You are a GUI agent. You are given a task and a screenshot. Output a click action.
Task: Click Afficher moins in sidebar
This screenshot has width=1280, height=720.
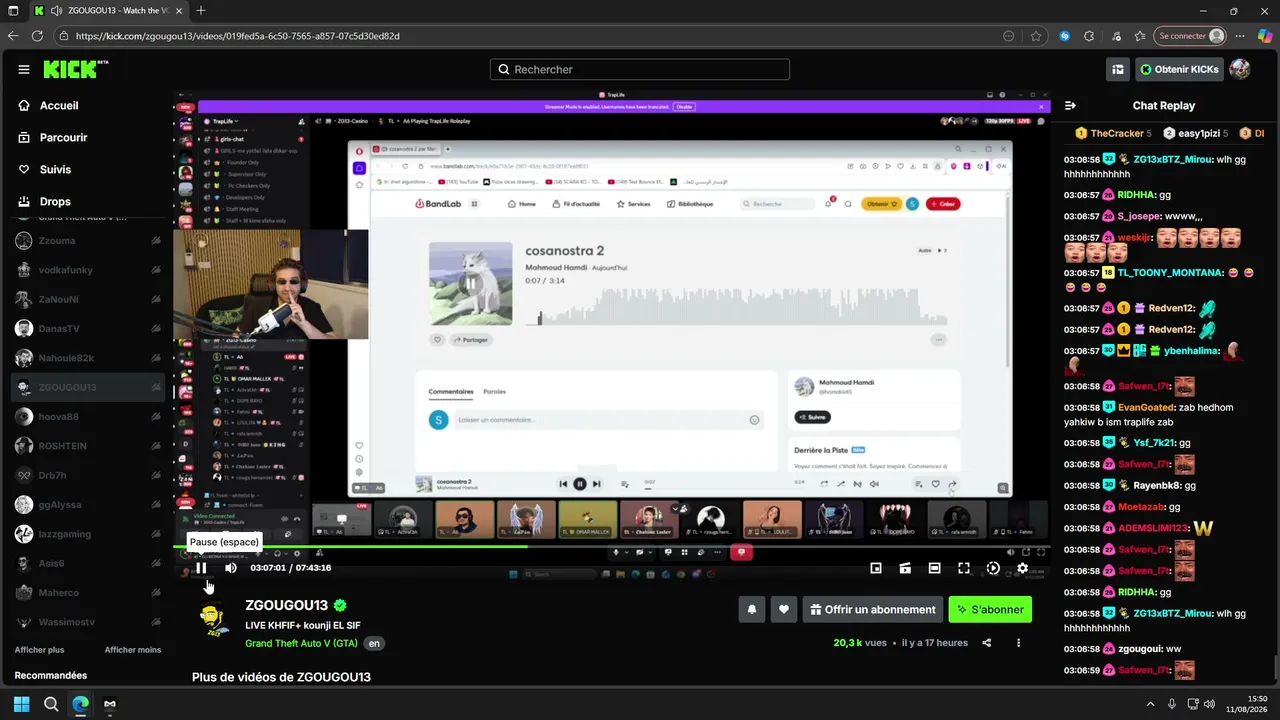(x=133, y=650)
